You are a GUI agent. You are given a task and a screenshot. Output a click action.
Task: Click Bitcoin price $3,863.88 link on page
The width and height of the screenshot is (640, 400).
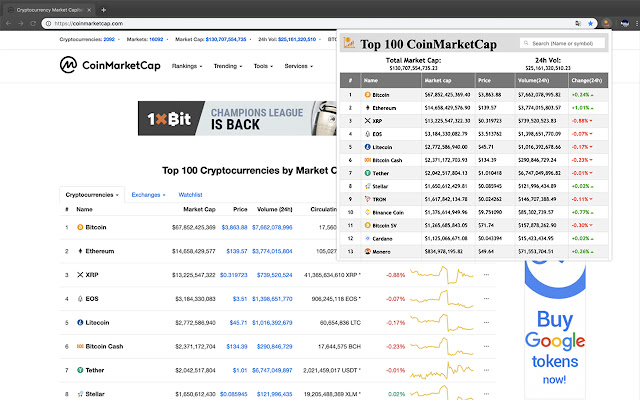click(x=234, y=227)
